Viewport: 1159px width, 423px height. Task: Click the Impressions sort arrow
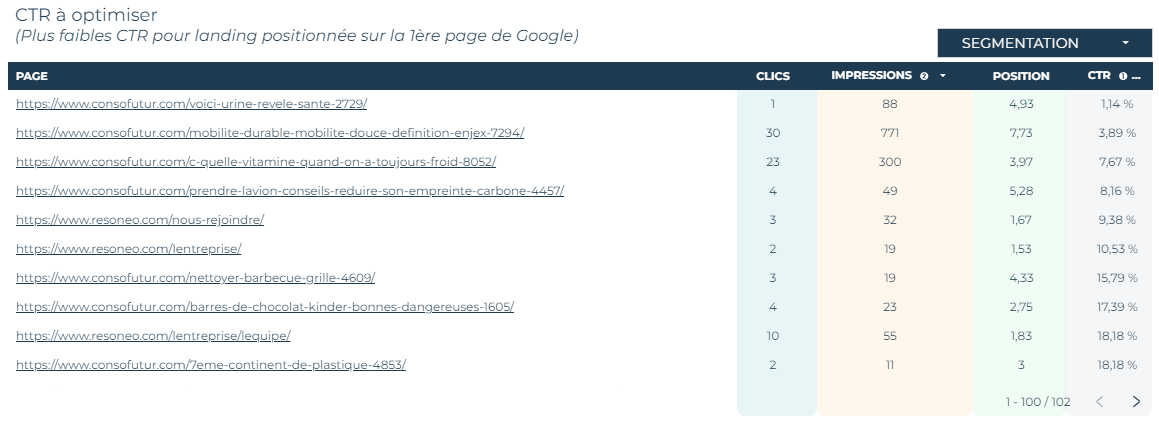(942, 76)
